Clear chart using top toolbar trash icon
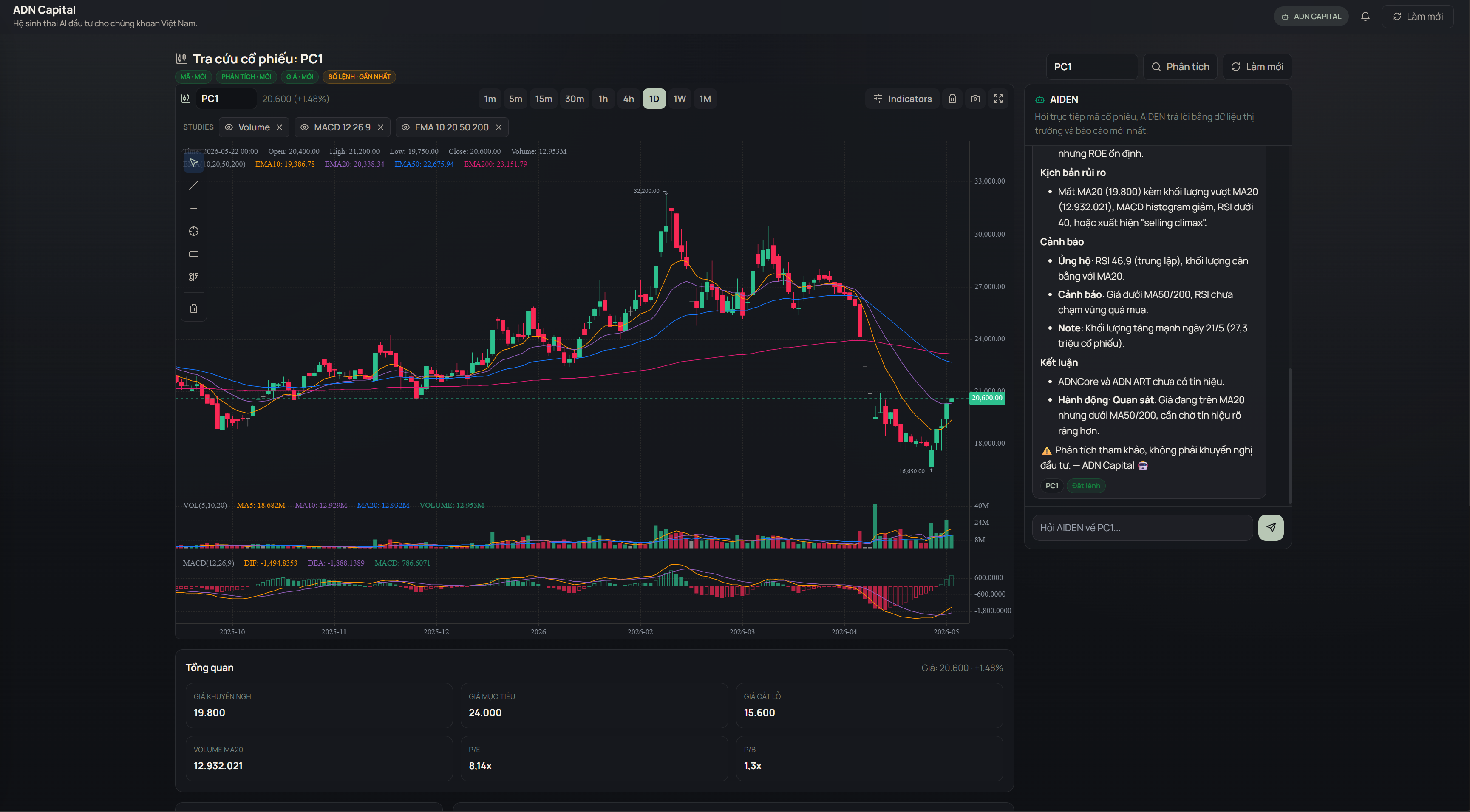The width and height of the screenshot is (1470, 812). point(952,99)
